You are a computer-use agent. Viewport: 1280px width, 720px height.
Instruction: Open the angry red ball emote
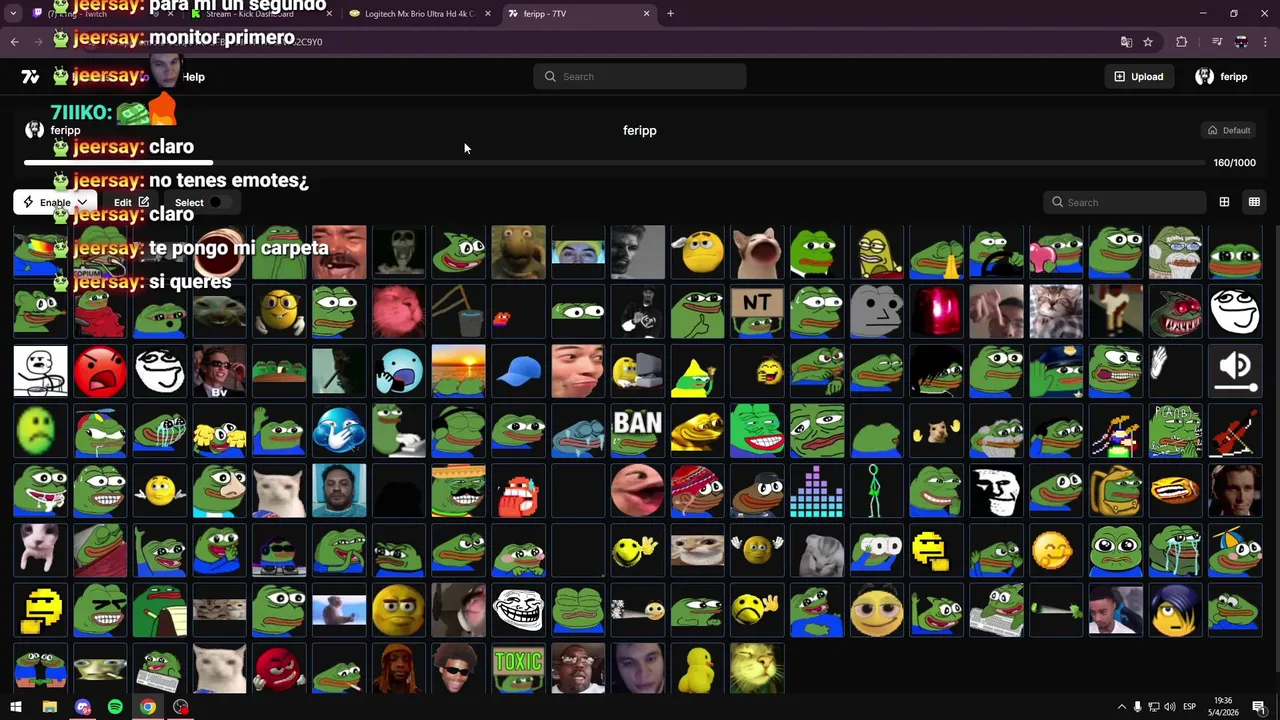(x=100, y=371)
